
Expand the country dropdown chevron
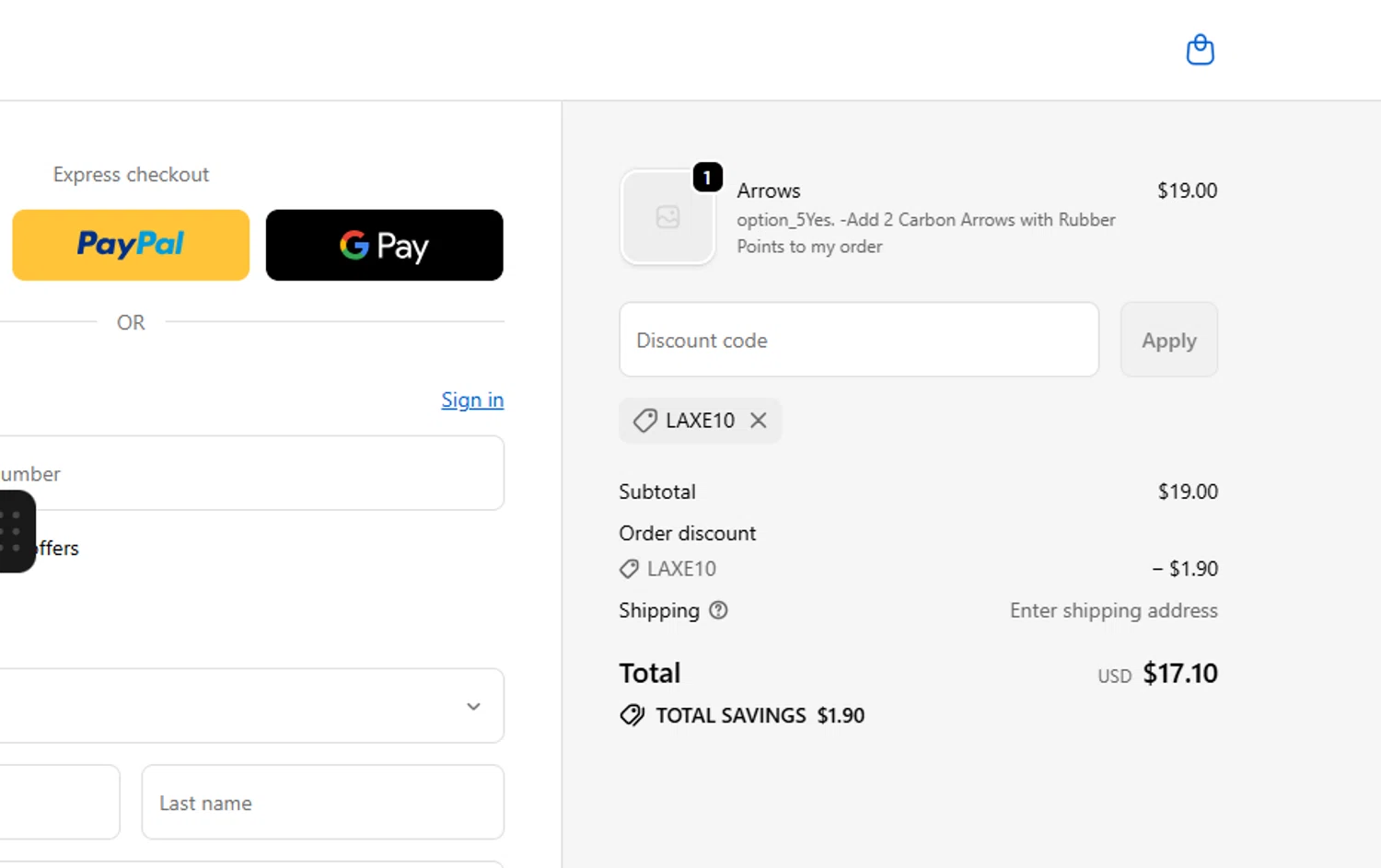tap(473, 706)
